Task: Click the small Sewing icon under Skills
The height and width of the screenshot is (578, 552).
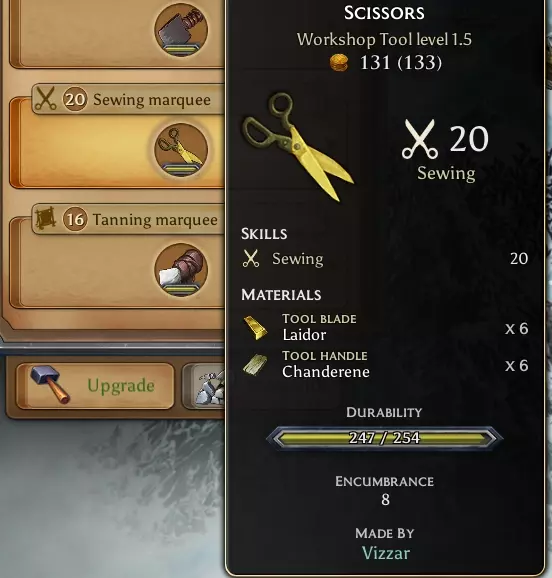Action: tap(251, 258)
